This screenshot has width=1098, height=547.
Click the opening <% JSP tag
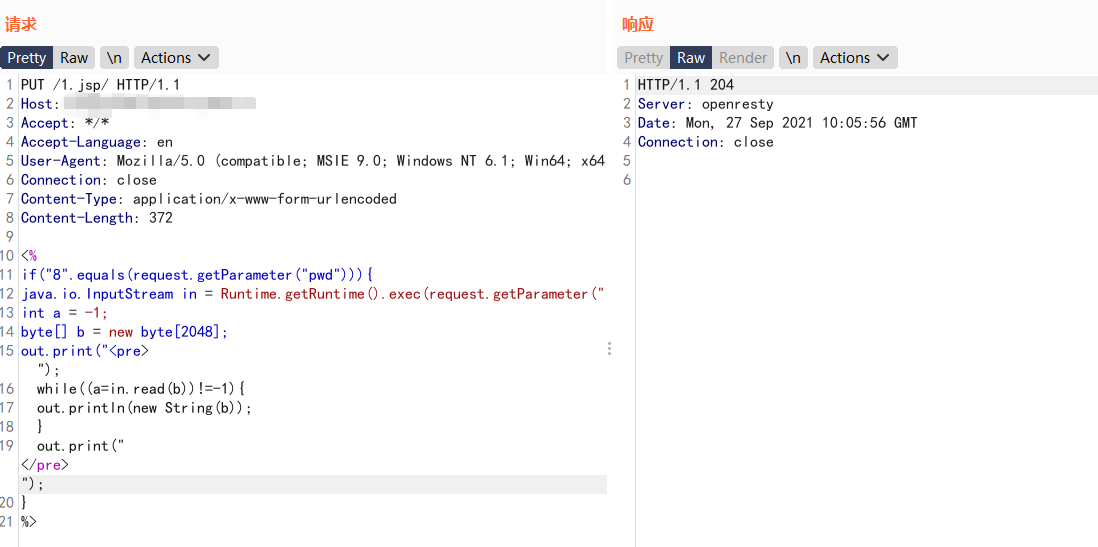[29, 256]
